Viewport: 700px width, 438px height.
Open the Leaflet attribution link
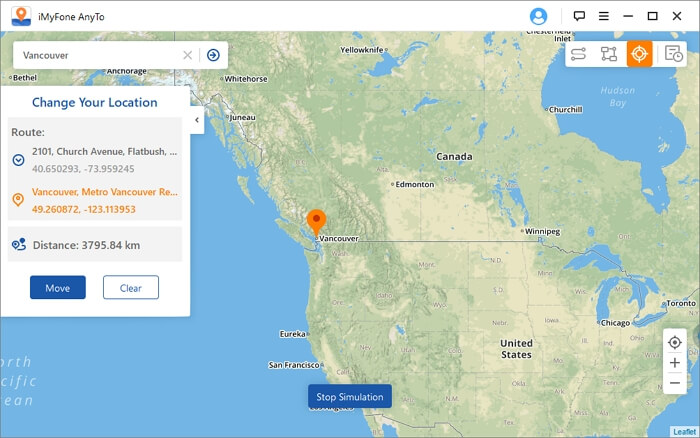pos(684,431)
